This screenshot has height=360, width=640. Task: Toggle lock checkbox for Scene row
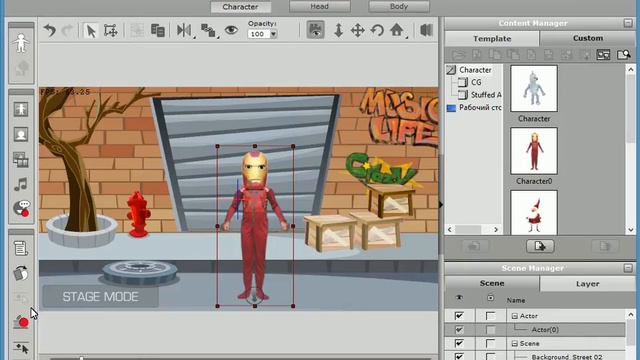coord(490,343)
